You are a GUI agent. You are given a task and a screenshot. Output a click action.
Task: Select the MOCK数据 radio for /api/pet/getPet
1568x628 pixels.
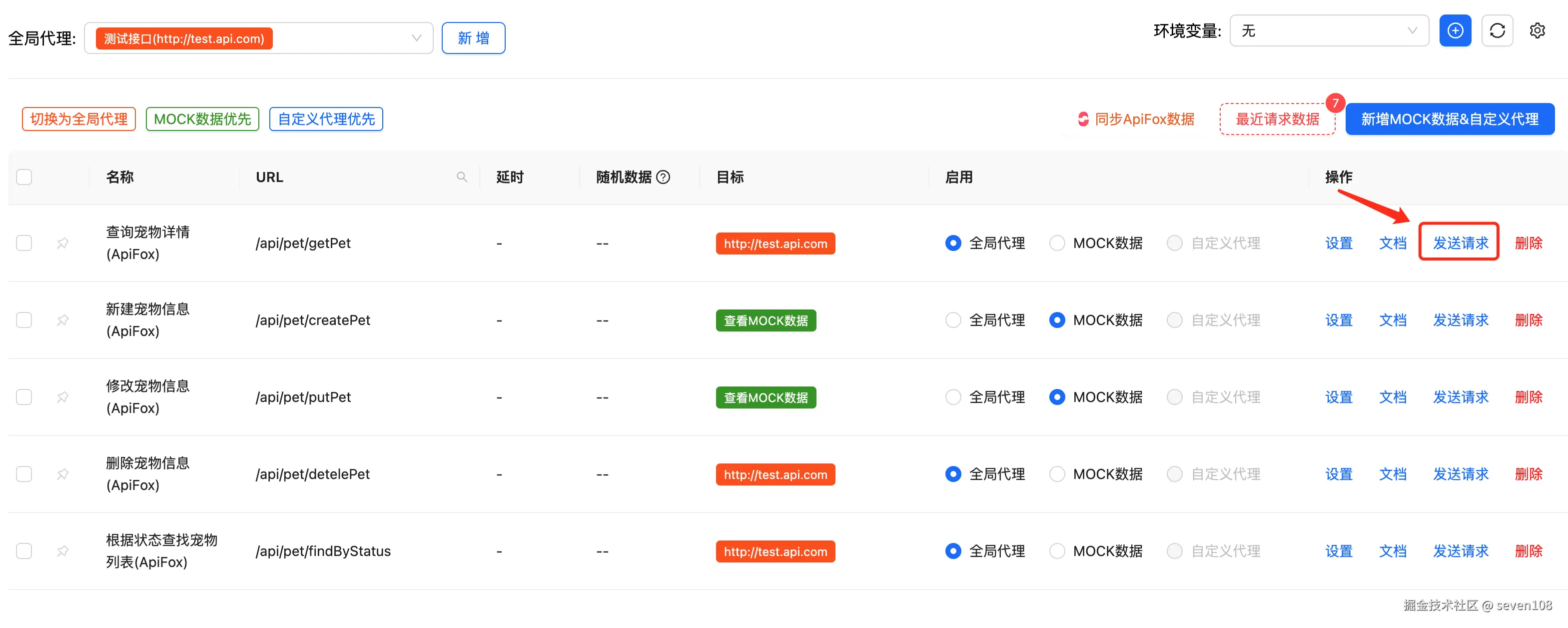[x=1057, y=243]
